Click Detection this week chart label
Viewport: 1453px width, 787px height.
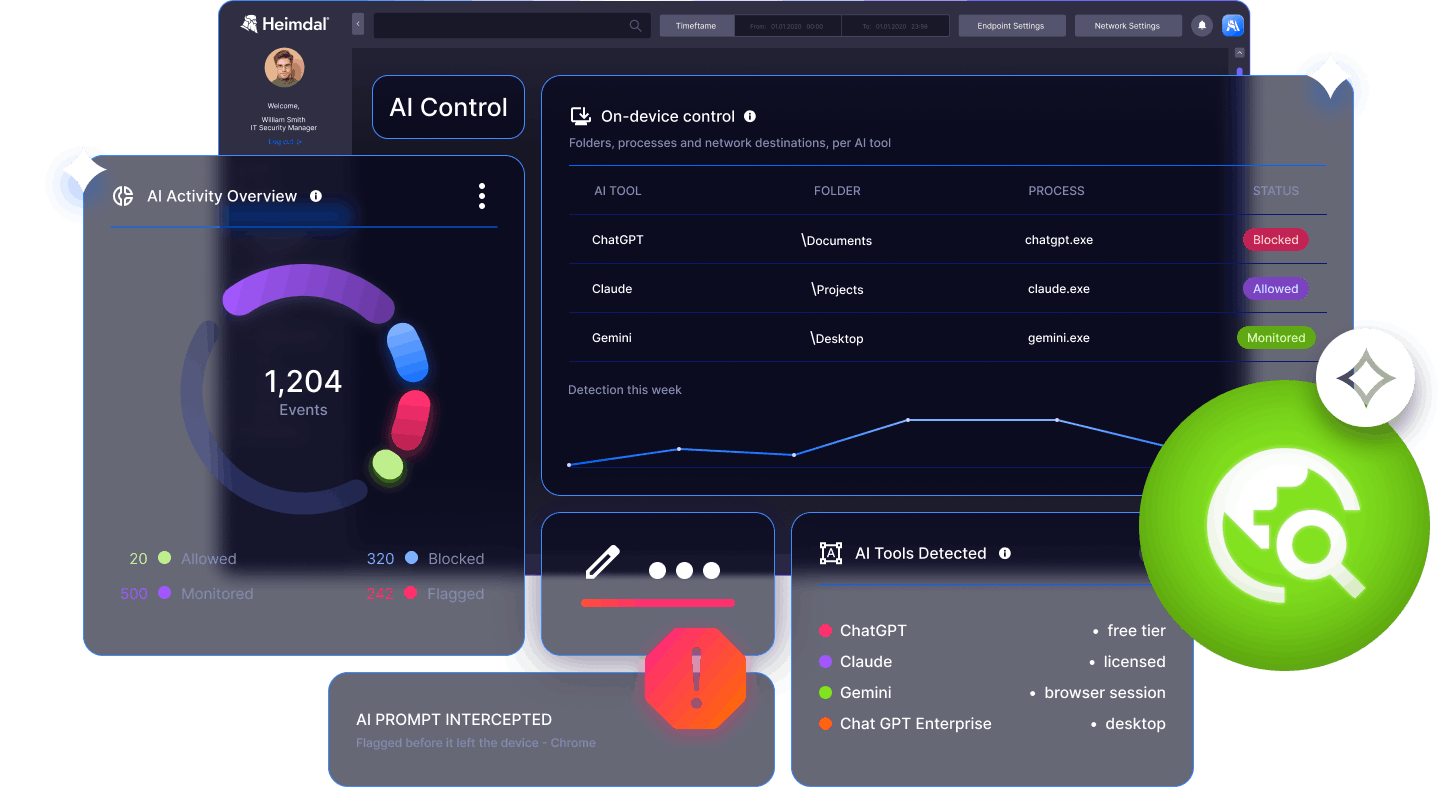coord(625,390)
